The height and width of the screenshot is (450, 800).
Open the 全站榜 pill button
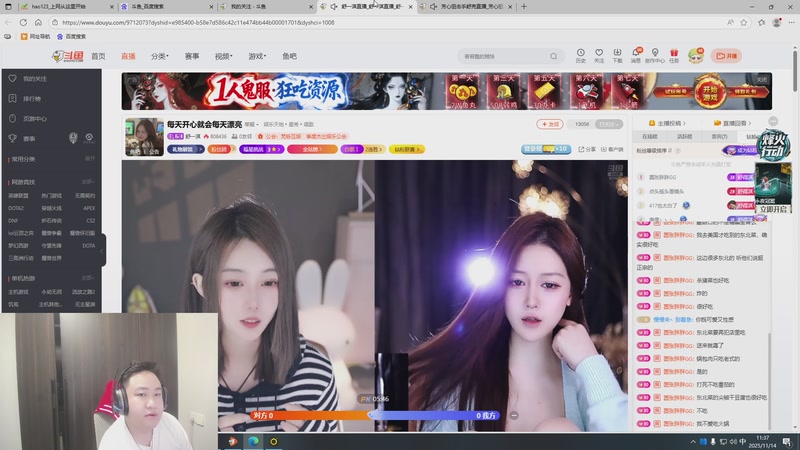pyautogui.click(x=312, y=149)
